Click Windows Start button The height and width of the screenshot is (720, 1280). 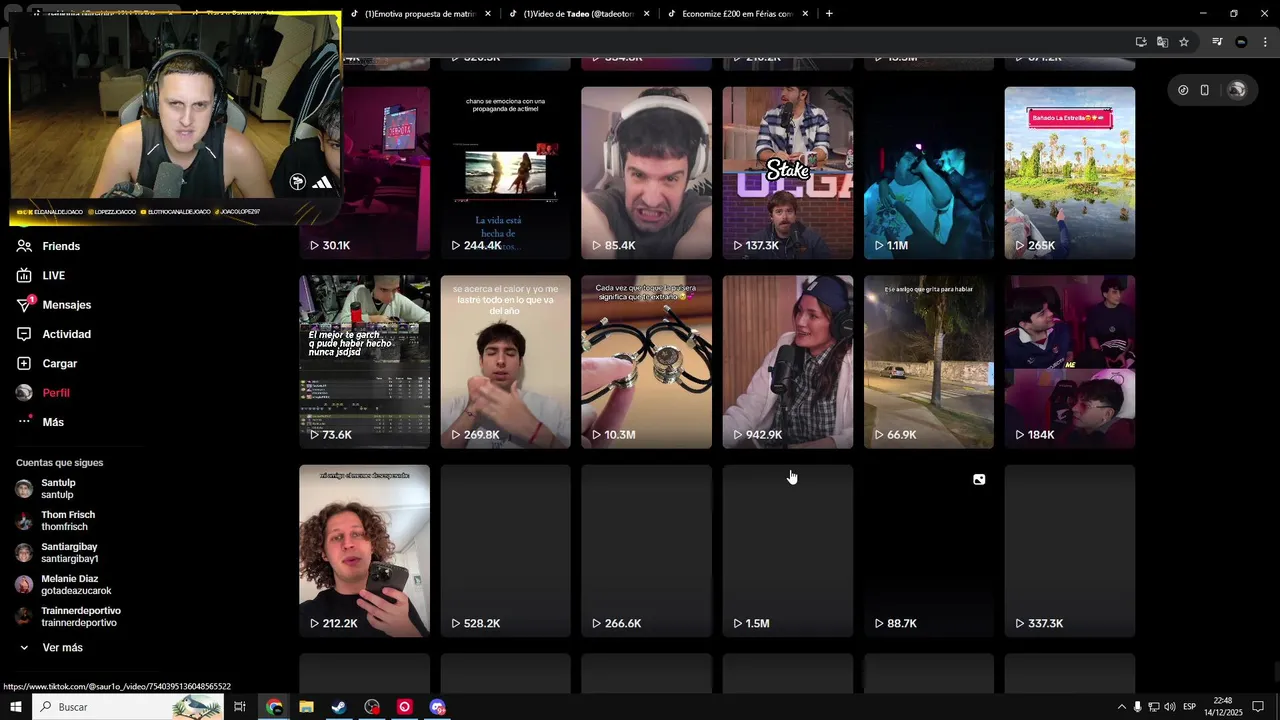(x=16, y=707)
